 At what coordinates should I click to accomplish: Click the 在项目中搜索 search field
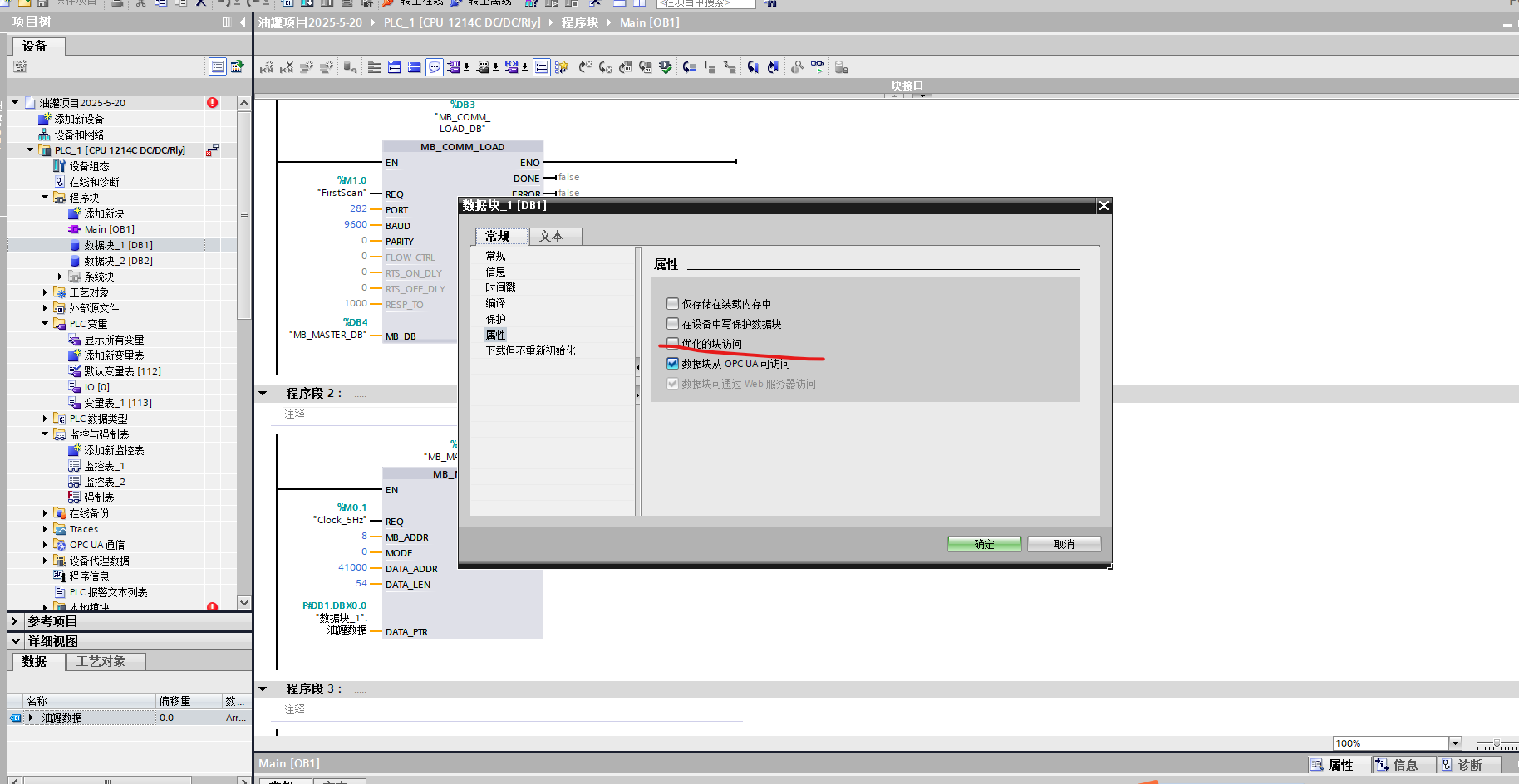705,2
